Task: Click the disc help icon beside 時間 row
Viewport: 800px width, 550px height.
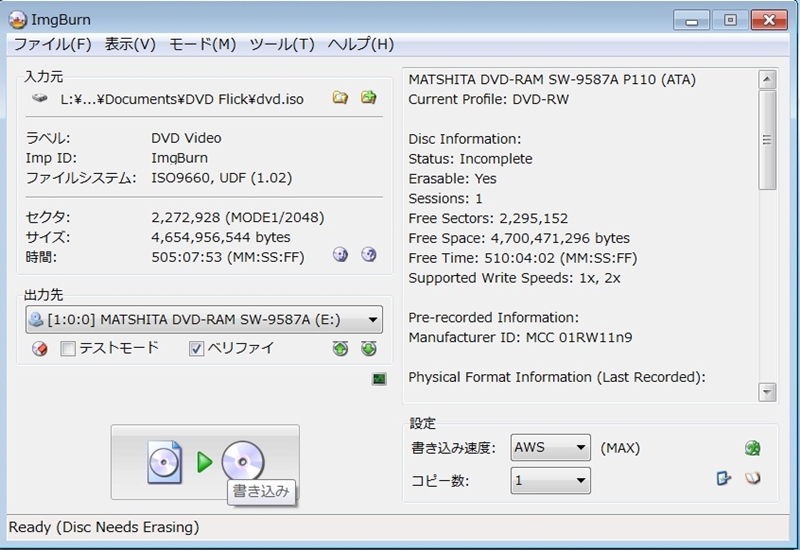Action: click(x=368, y=254)
